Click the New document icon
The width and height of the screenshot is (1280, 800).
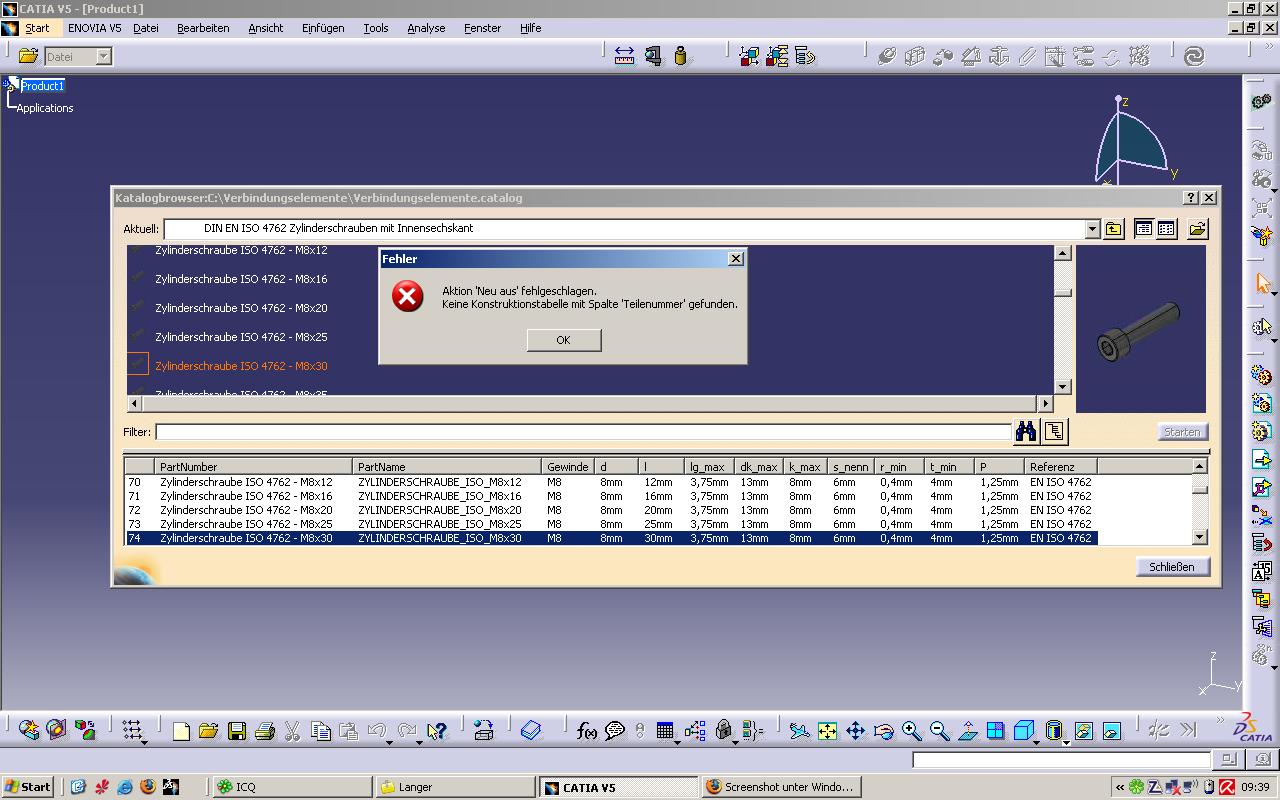[181, 731]
